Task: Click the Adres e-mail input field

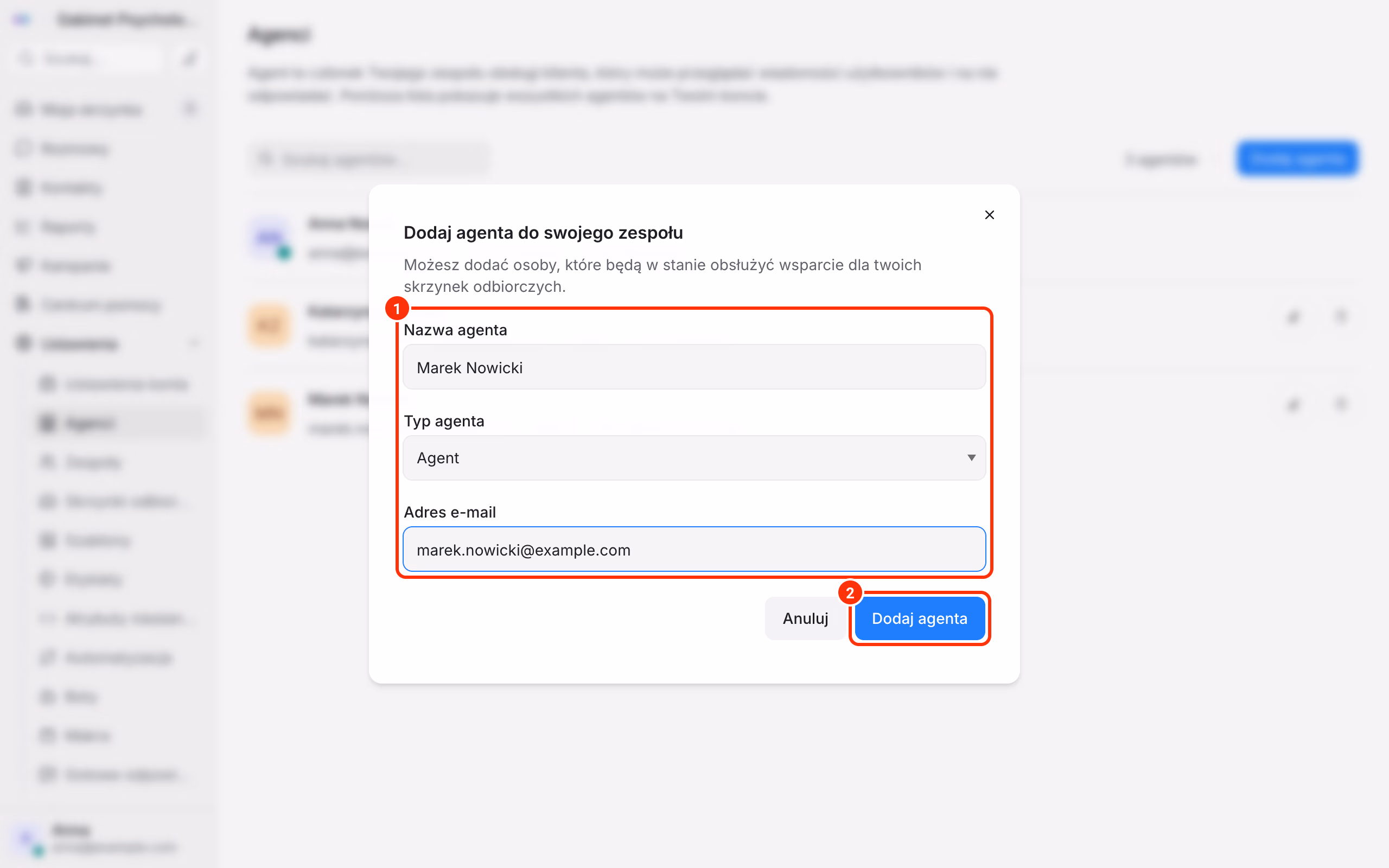Action: pos(694,550)
